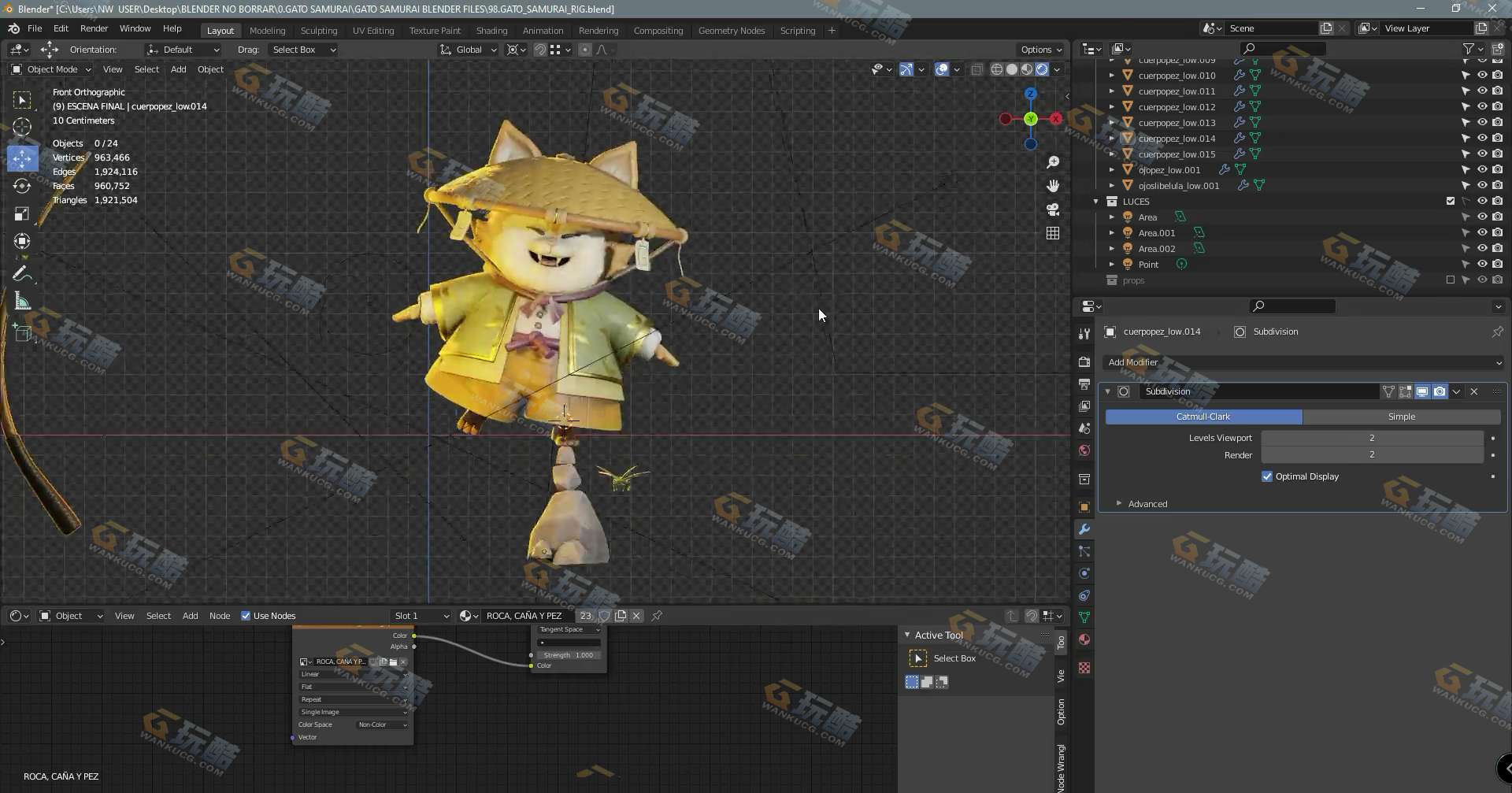
Task: Click the positive X axis gizmo handle
Action: [1056, 119]
